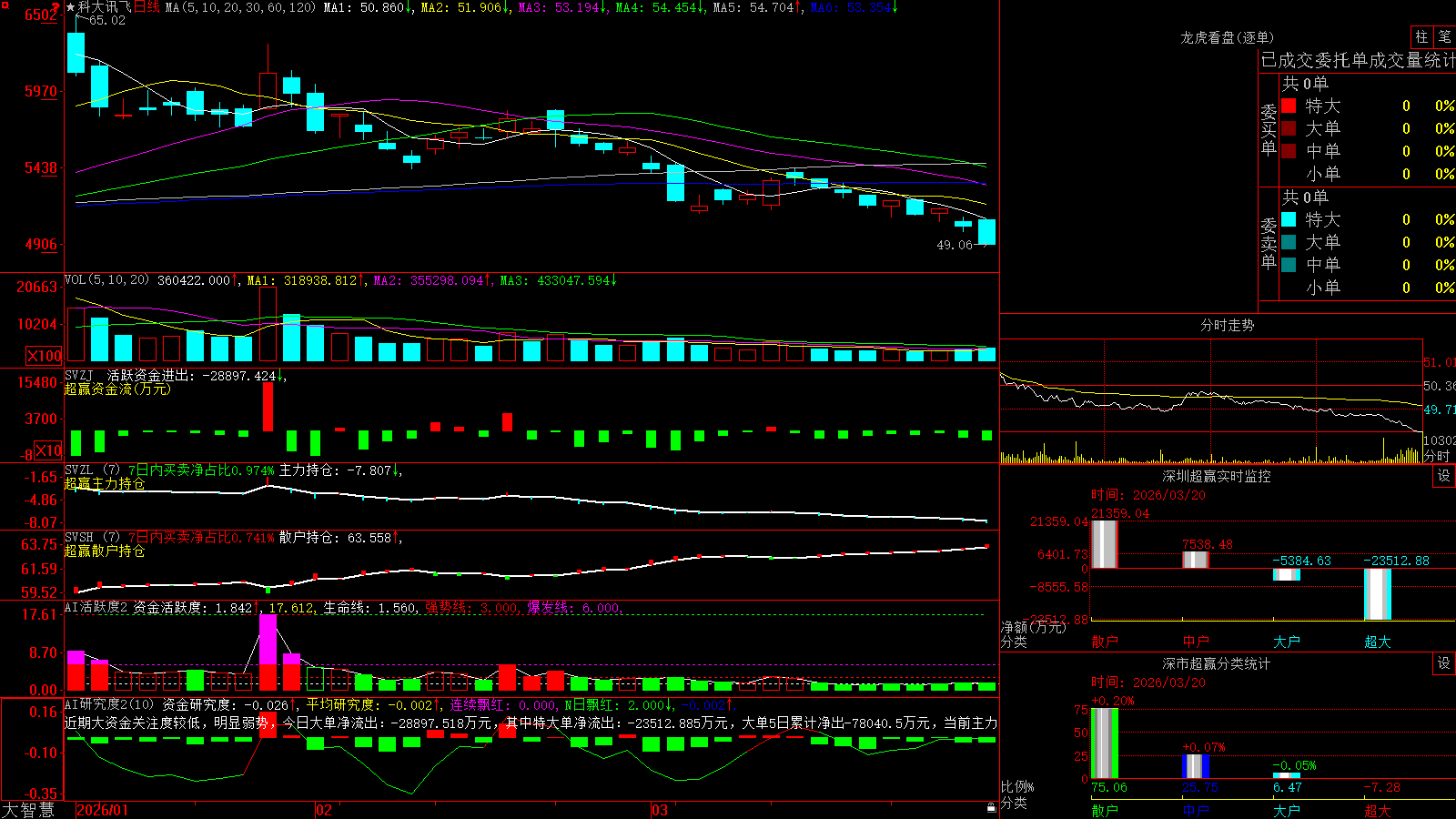
Task: Select the AI活跃度2 indicator label
Action: (96, 608)
